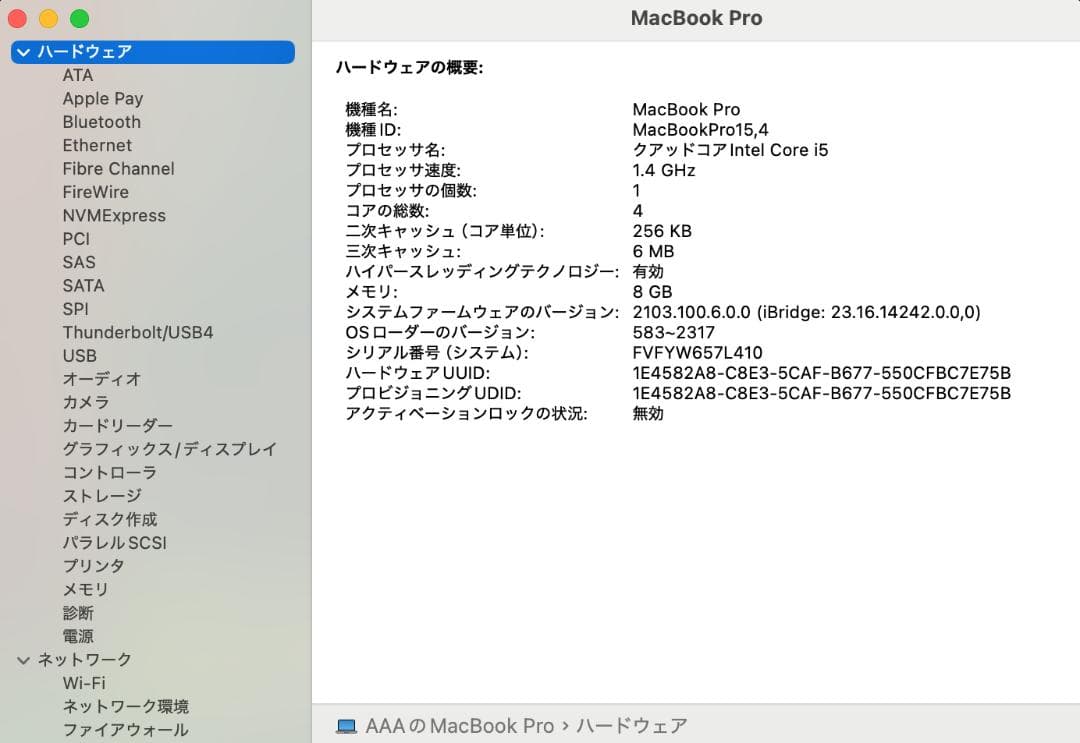Viewport: 1080px width, 743px height.
Task: Open the Thunderbolt/USB4 entry
Action: tap(138, 333)
